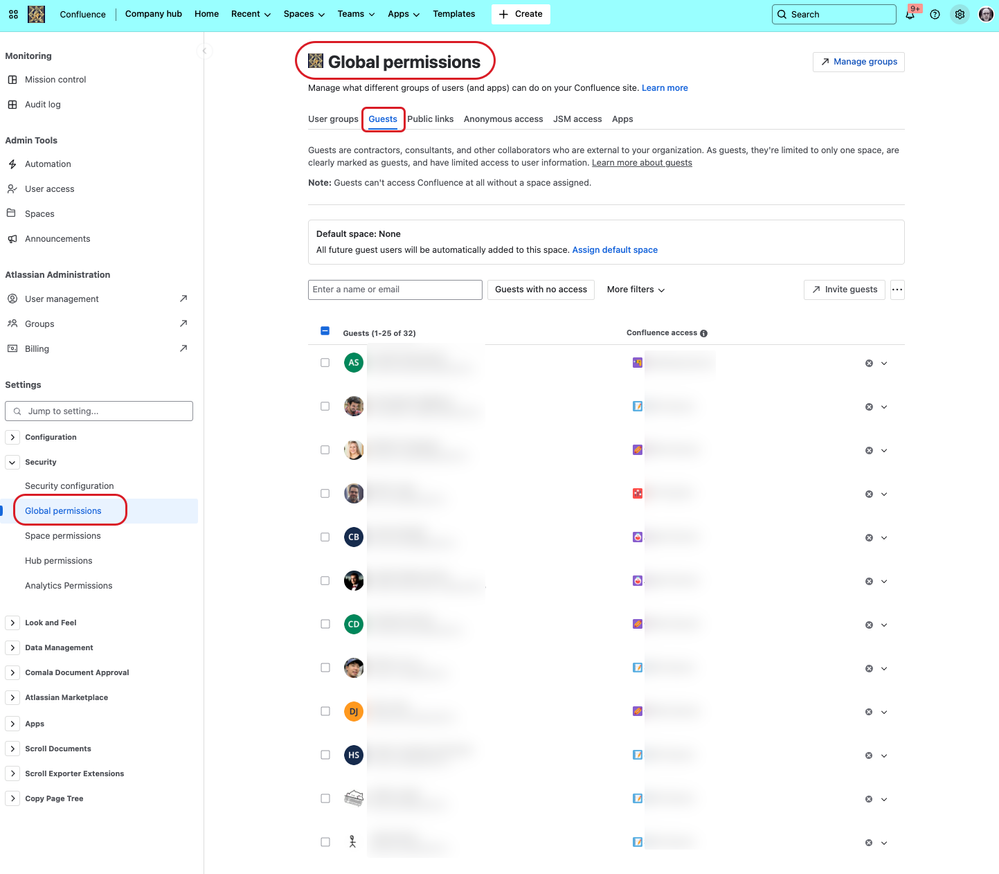
Task: Open the Spaces dropdown in top bar
Action: tap(304, 14)
